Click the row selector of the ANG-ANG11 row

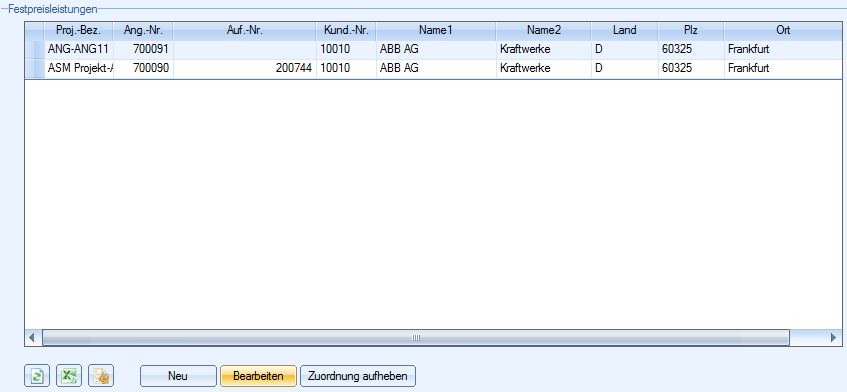pyautogui.click(x=35, y=50)
